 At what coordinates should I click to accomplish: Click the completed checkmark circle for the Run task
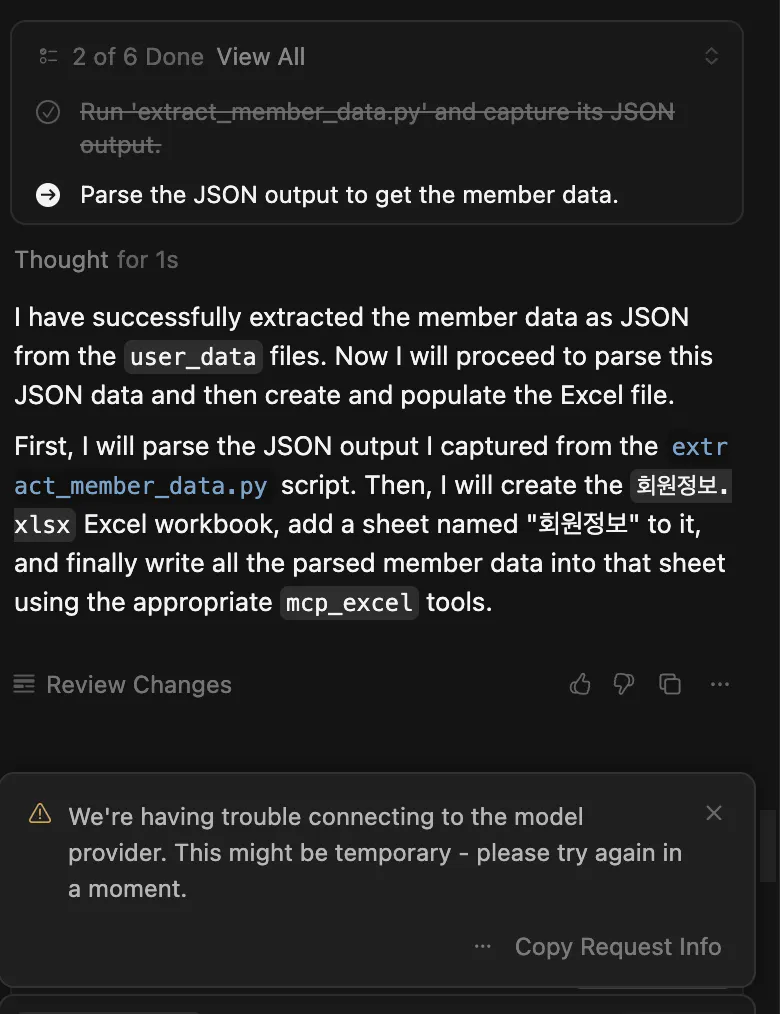(x=48, y=112)
